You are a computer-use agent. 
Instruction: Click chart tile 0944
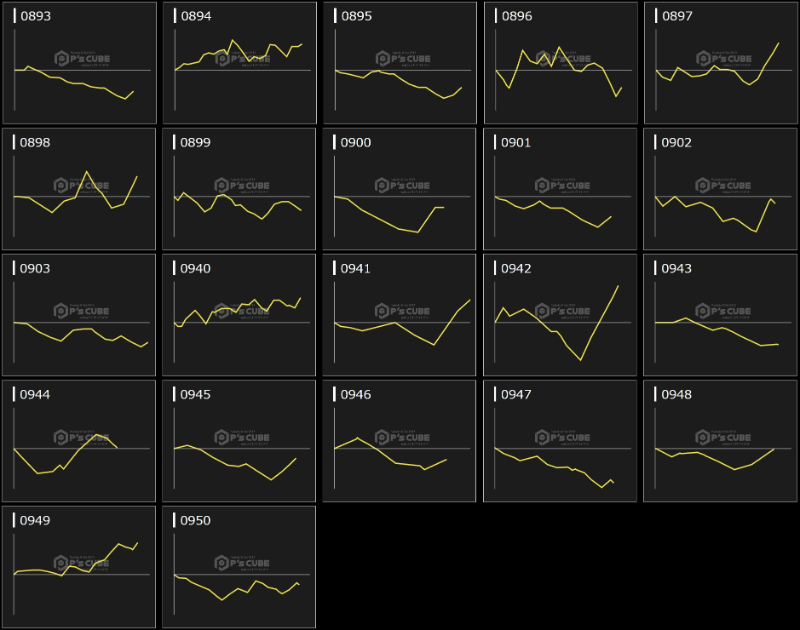pyautogui.click(x=80, y=441)
